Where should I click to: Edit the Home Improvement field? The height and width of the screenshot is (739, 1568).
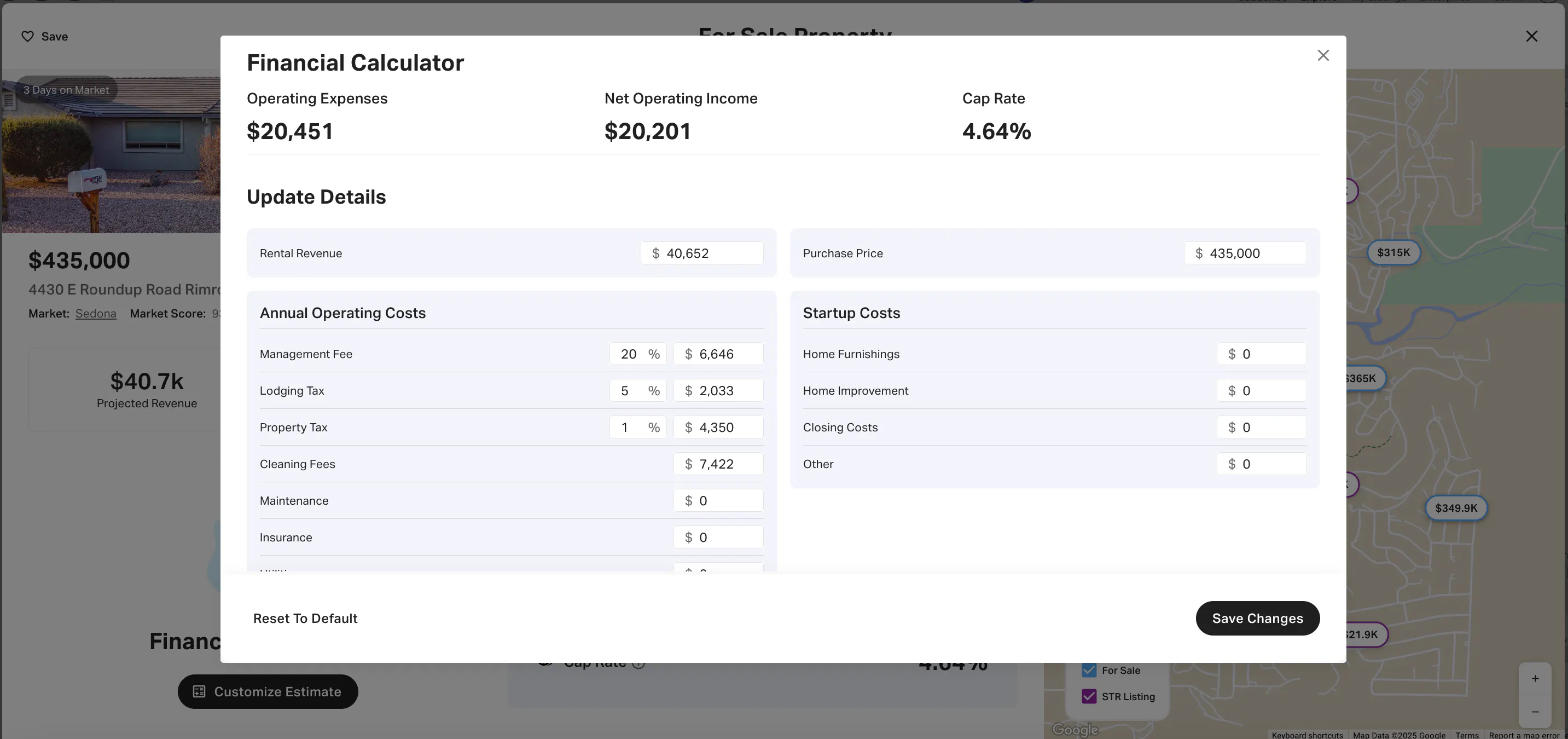1261,390
